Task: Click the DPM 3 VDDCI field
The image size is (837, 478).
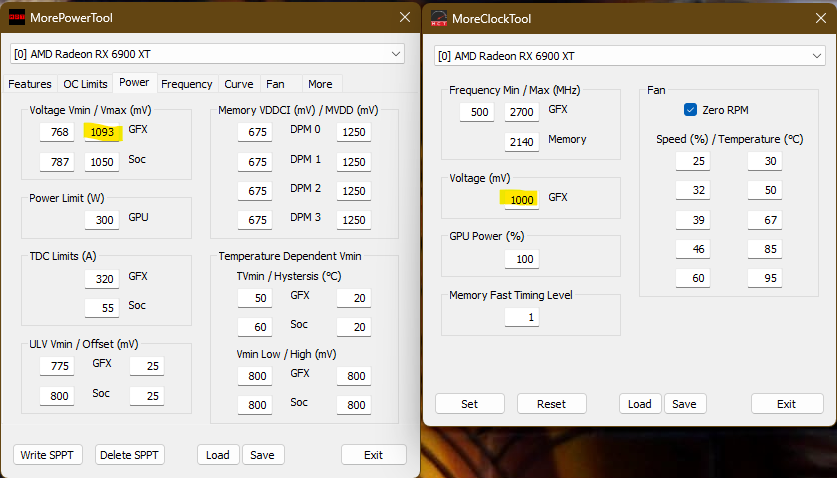Action: tap(255, 220)
